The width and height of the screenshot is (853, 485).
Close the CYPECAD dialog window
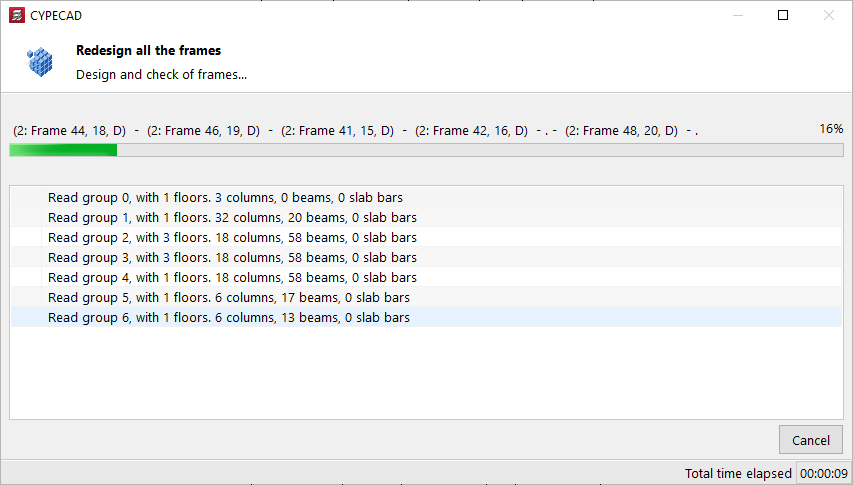828,15
